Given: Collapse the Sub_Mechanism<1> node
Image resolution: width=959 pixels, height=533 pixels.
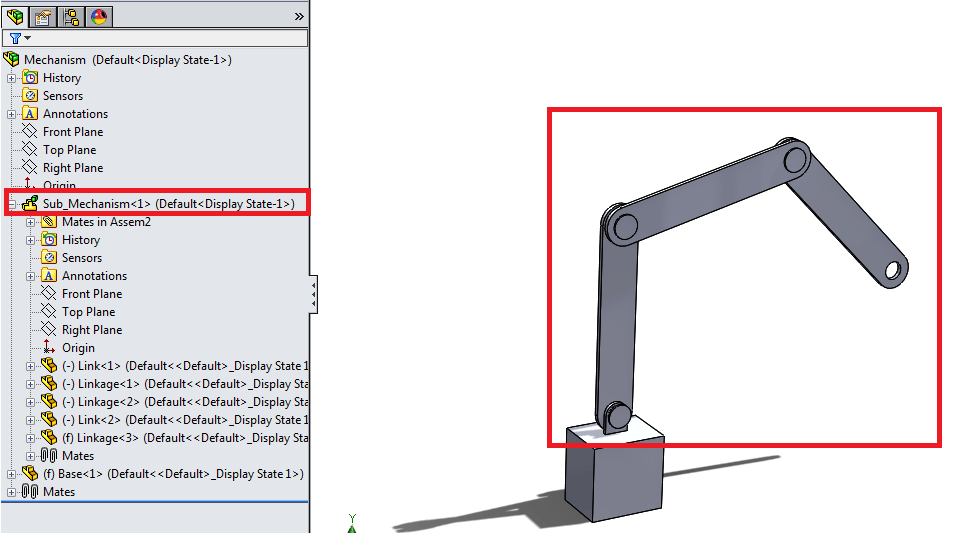Looking at the screenshot, I should coord(11,204).
